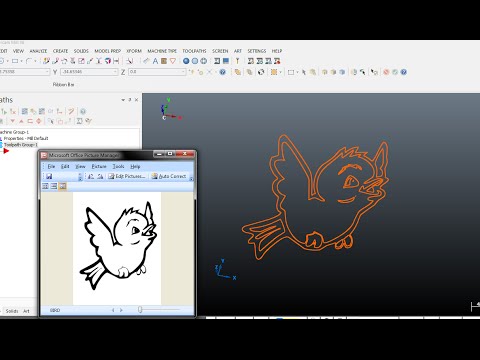Image resolution: width=480 pixels, height=360 pixels.
Task: Click the arrow cursor select icon
Action: 304,72
